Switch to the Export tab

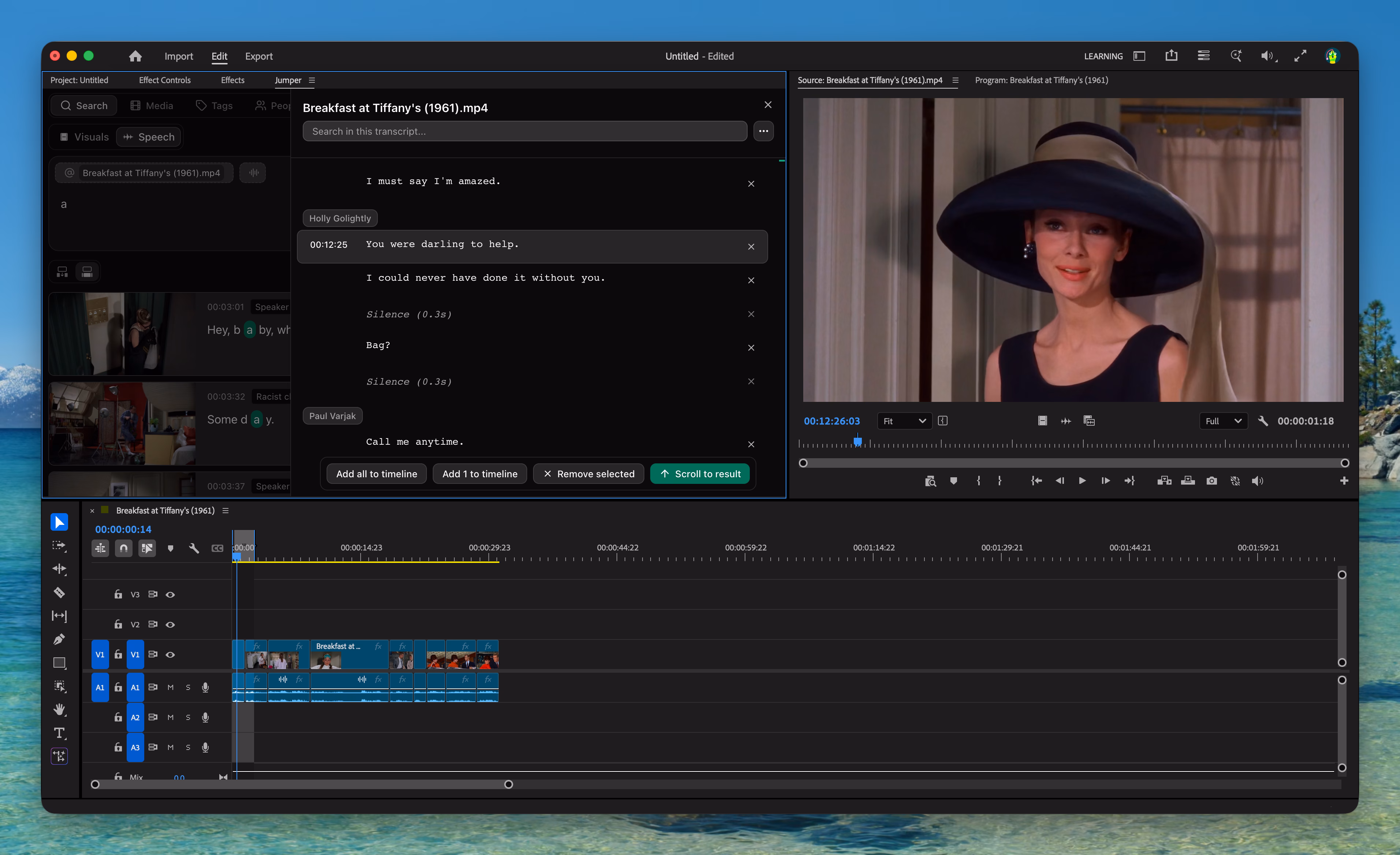pos(258,56)
